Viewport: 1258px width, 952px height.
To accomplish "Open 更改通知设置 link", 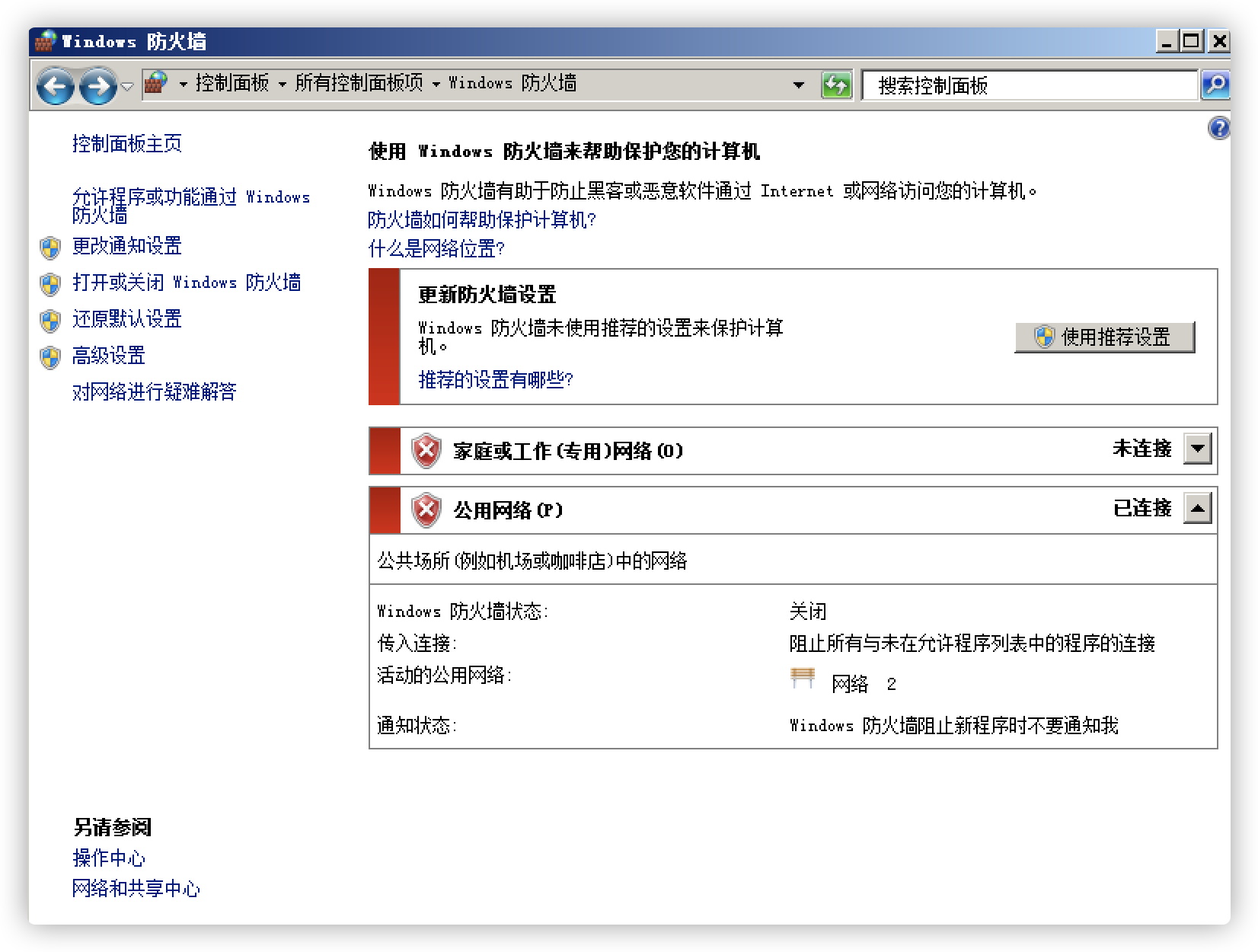I will (127, 246).
